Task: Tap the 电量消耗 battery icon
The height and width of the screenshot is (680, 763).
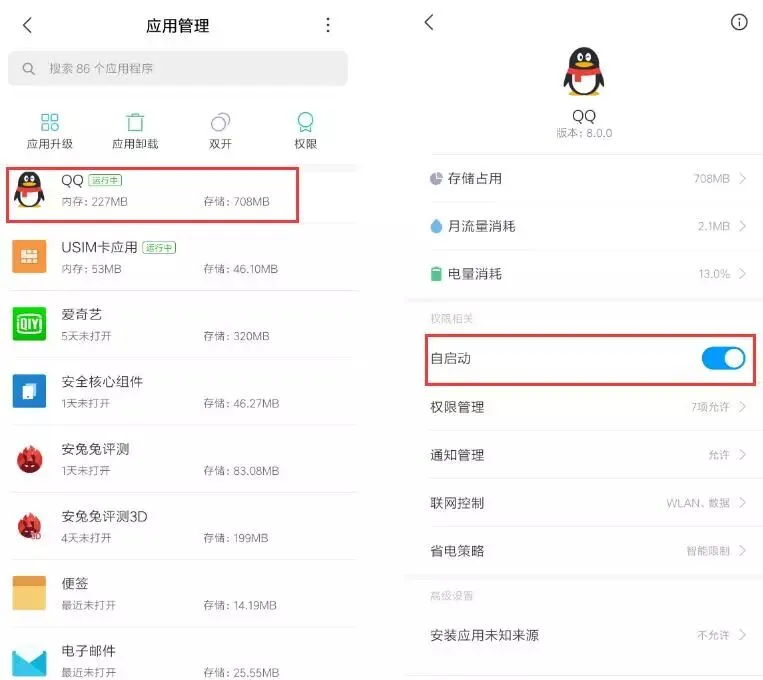Action: (436, 274)
